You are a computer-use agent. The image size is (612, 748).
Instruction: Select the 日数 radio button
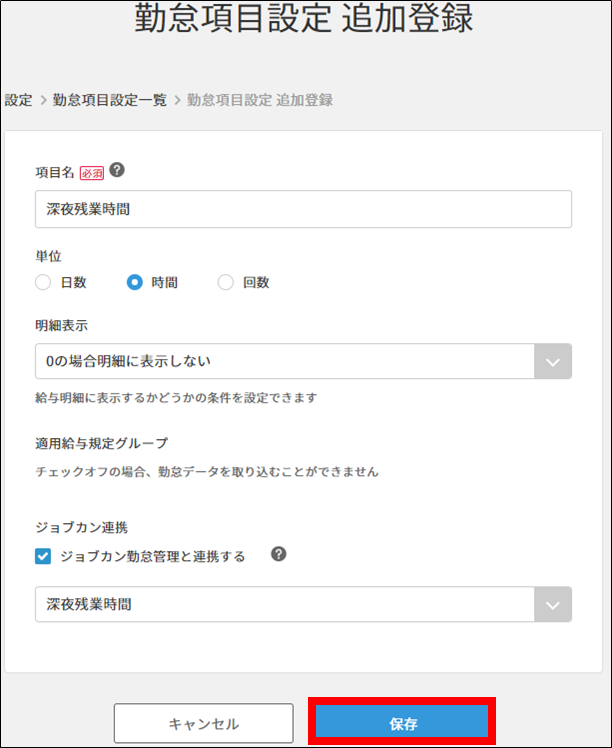click(x=43, y=283)
